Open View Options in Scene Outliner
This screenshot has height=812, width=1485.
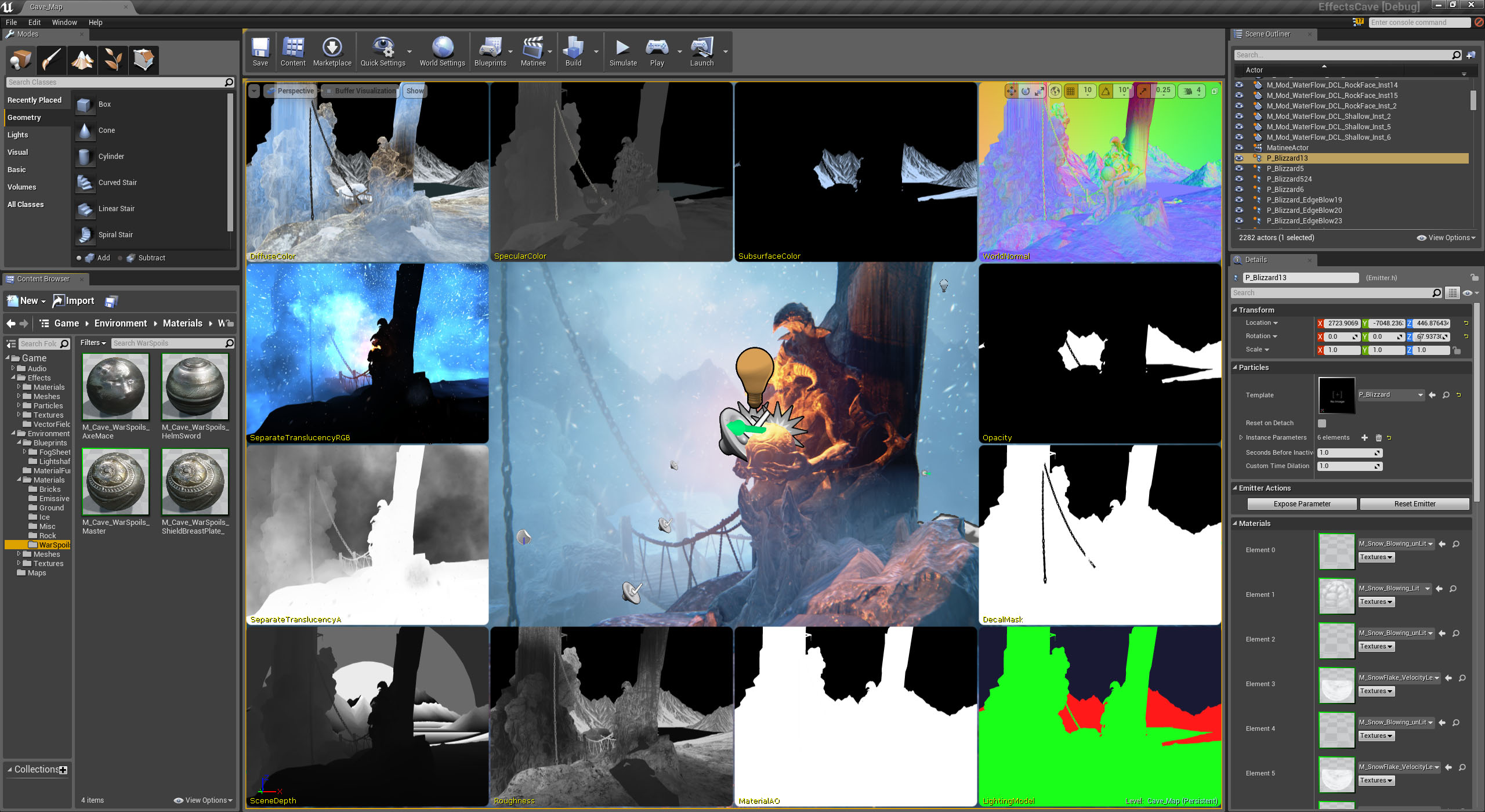click(x=1446, y=238)
